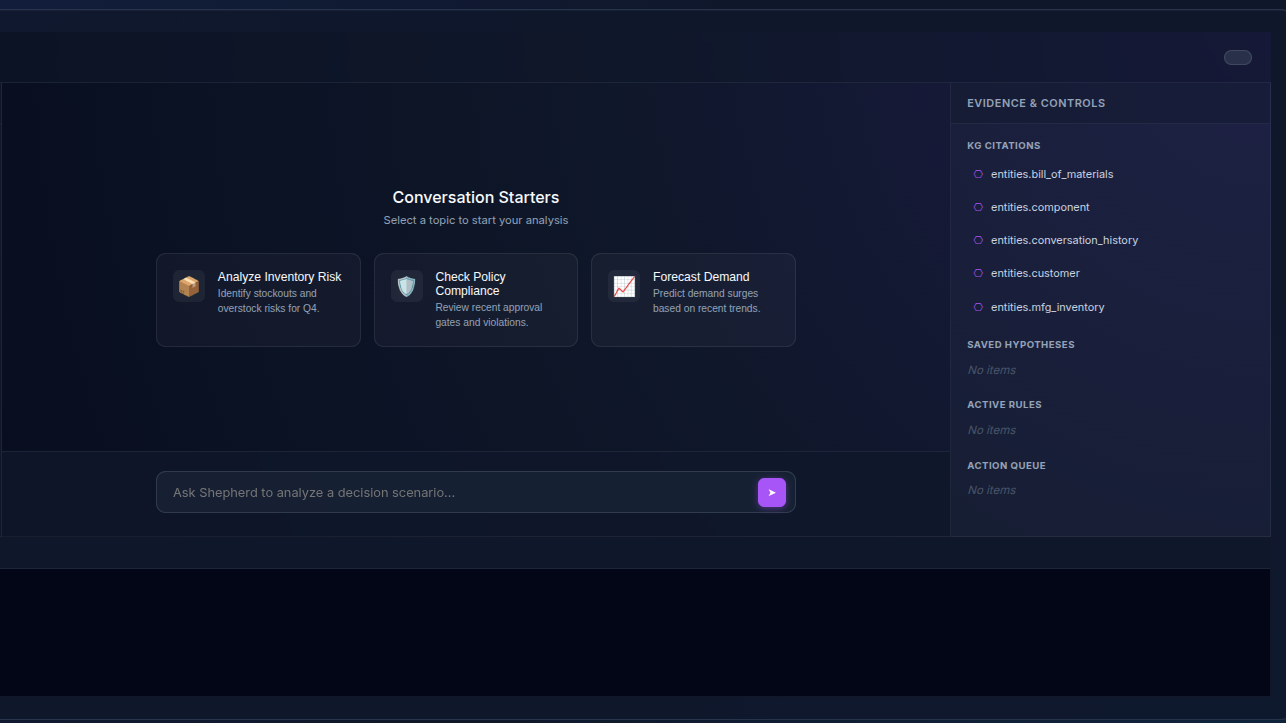
Task: Click the circle marker beside entities.mfg_inventory
Action: point(978,307)
